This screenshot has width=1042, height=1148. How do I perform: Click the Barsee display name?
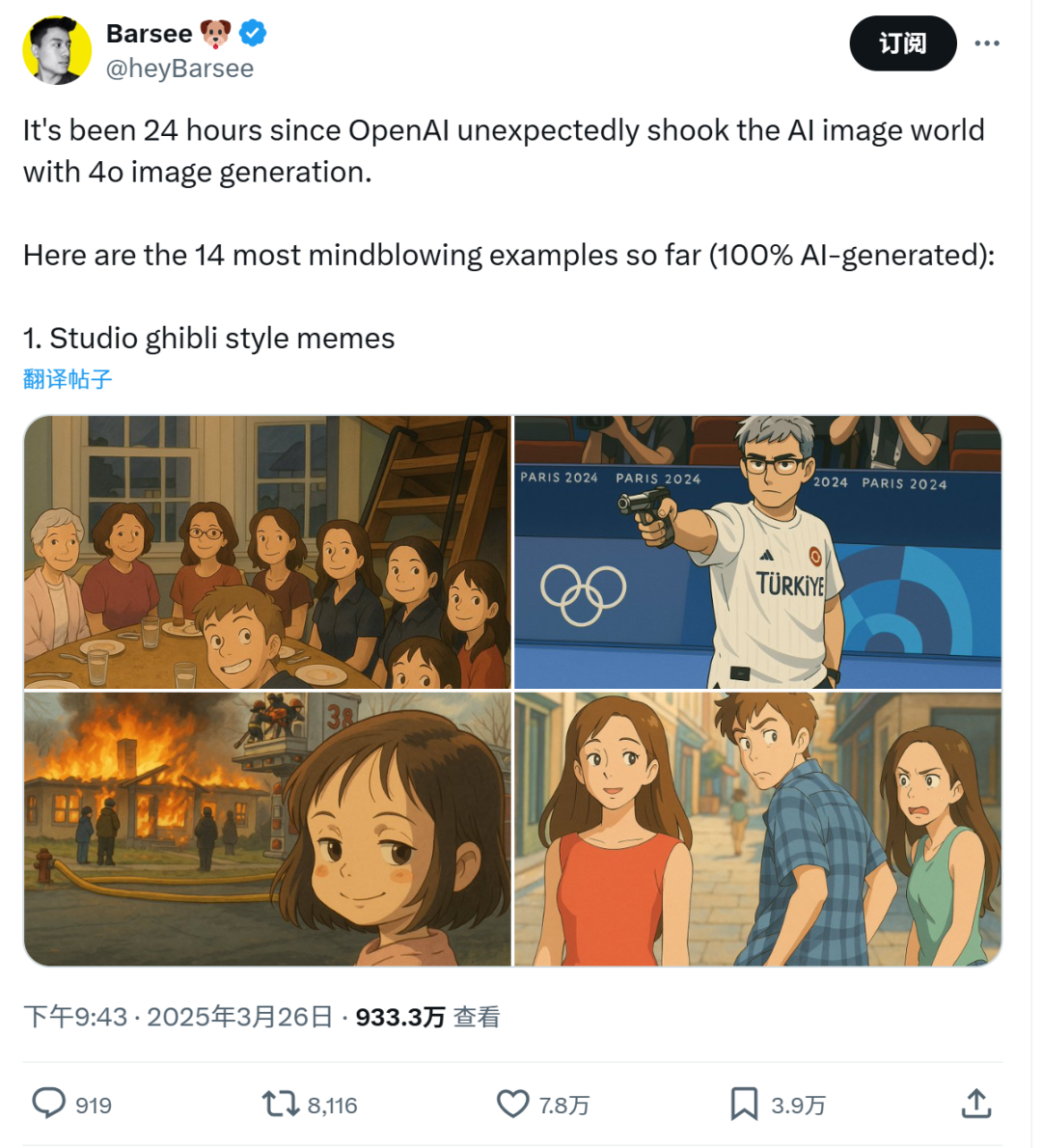(x=149, y=33)
